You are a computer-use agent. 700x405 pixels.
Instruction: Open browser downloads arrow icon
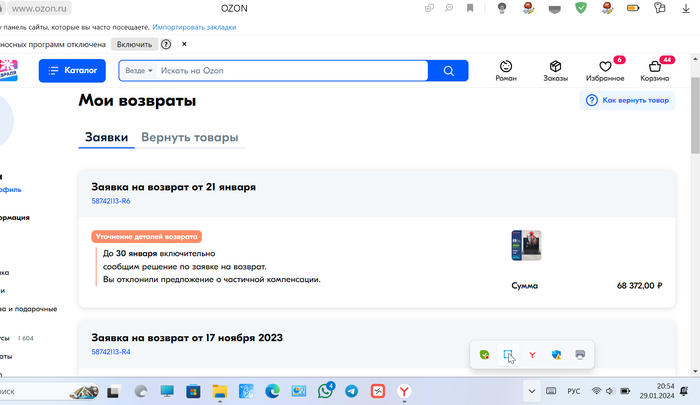686,8
